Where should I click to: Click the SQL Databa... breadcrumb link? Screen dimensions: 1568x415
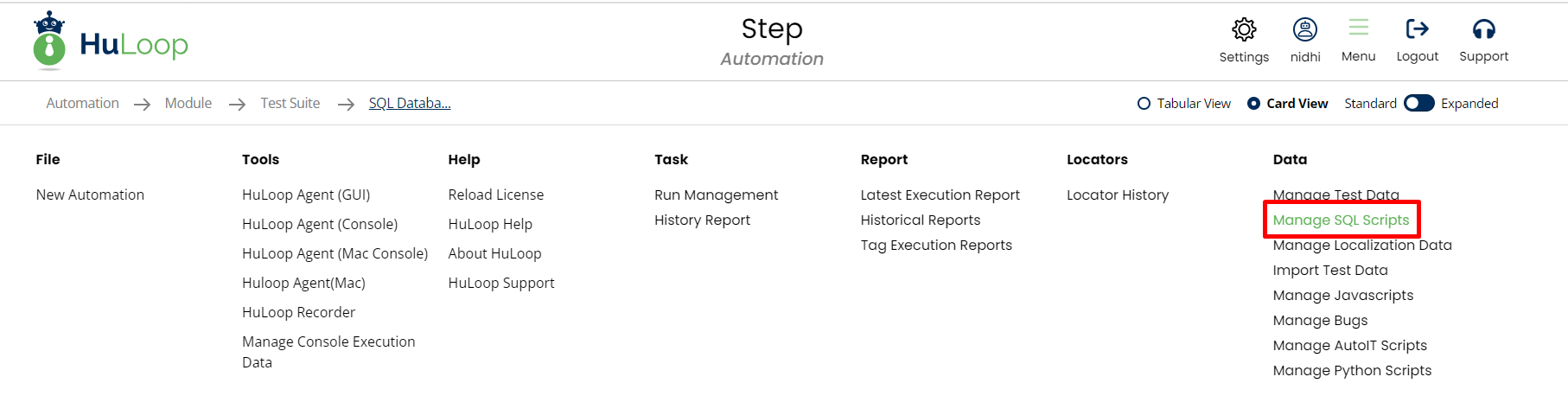point(410,104)
